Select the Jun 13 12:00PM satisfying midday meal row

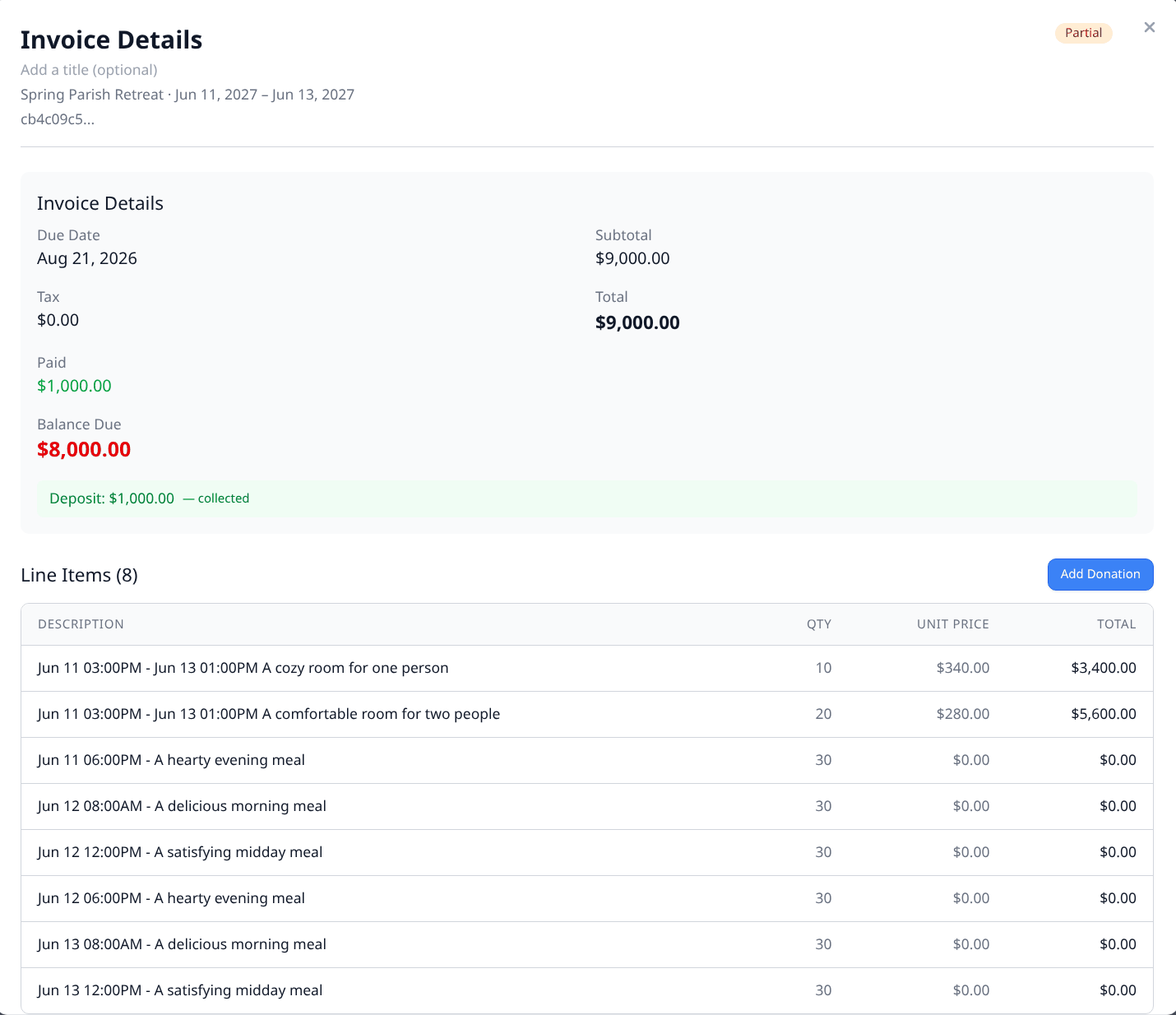point(587,990)
